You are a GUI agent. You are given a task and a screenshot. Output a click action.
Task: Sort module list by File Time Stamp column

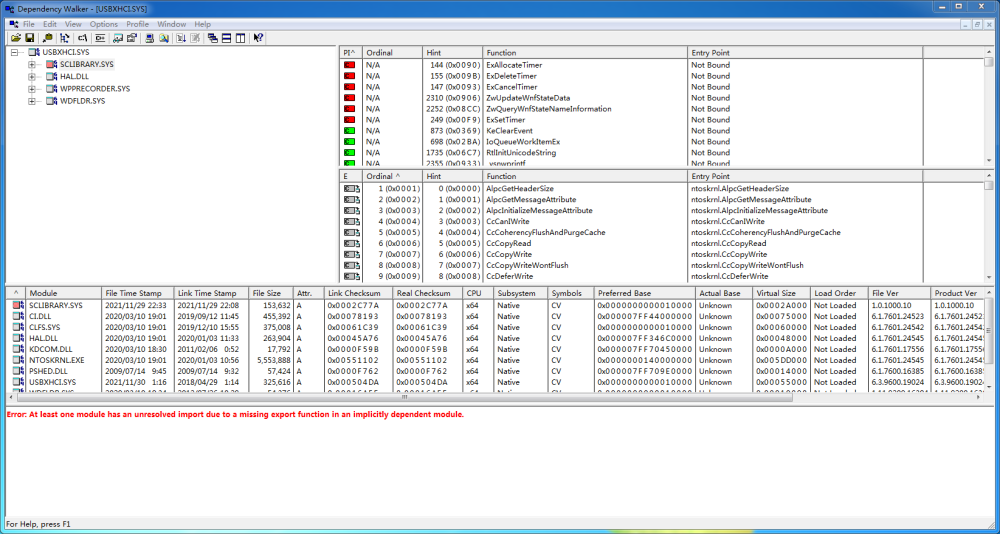pos(135,293)
